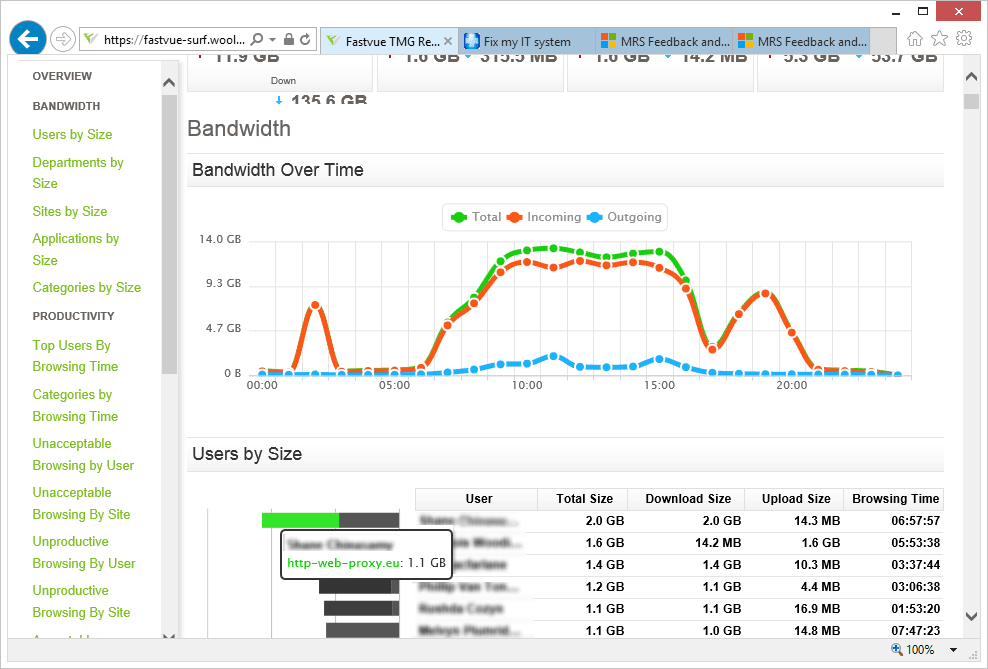The height and width of the screenshot is (669, 988).
Task: Open the browser tools gear icon
Action: point(964,39)
